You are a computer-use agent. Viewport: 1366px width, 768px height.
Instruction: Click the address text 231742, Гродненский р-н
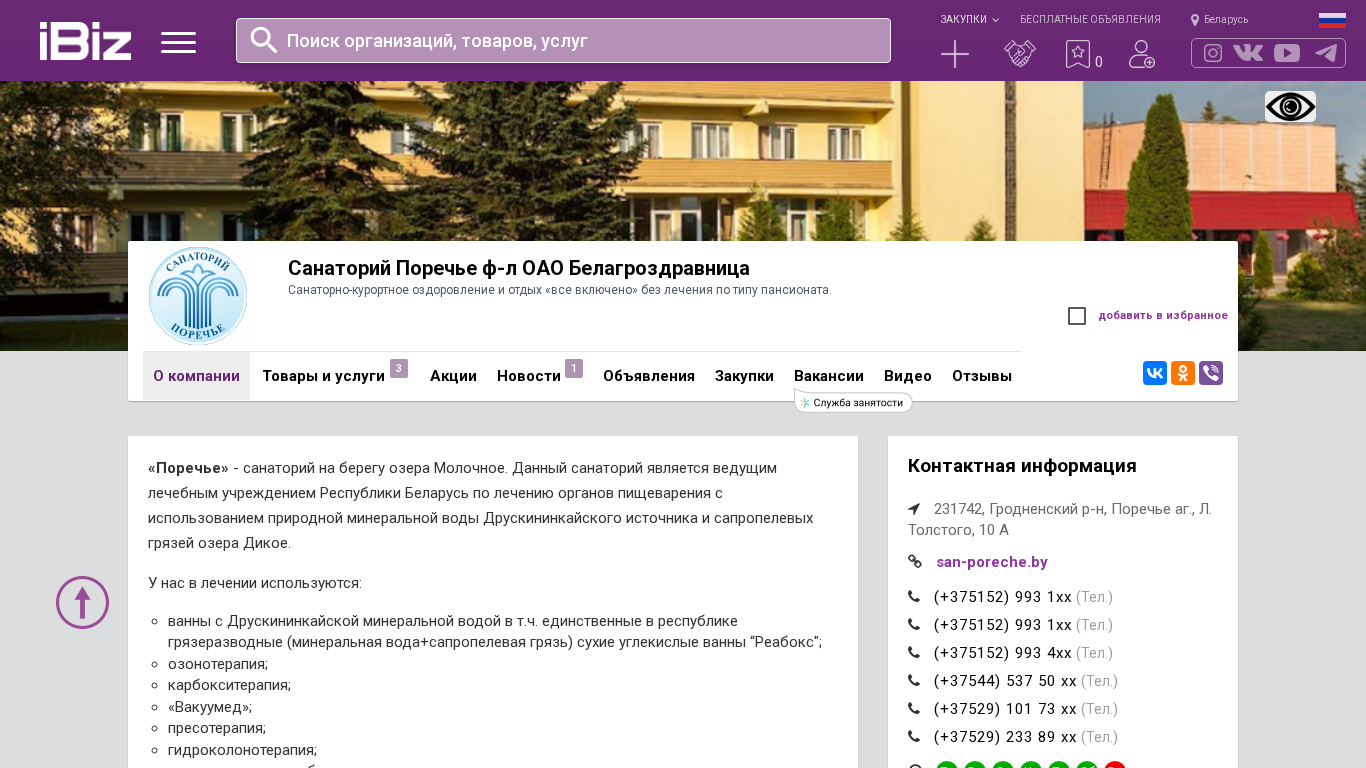tap(1060, 519)
